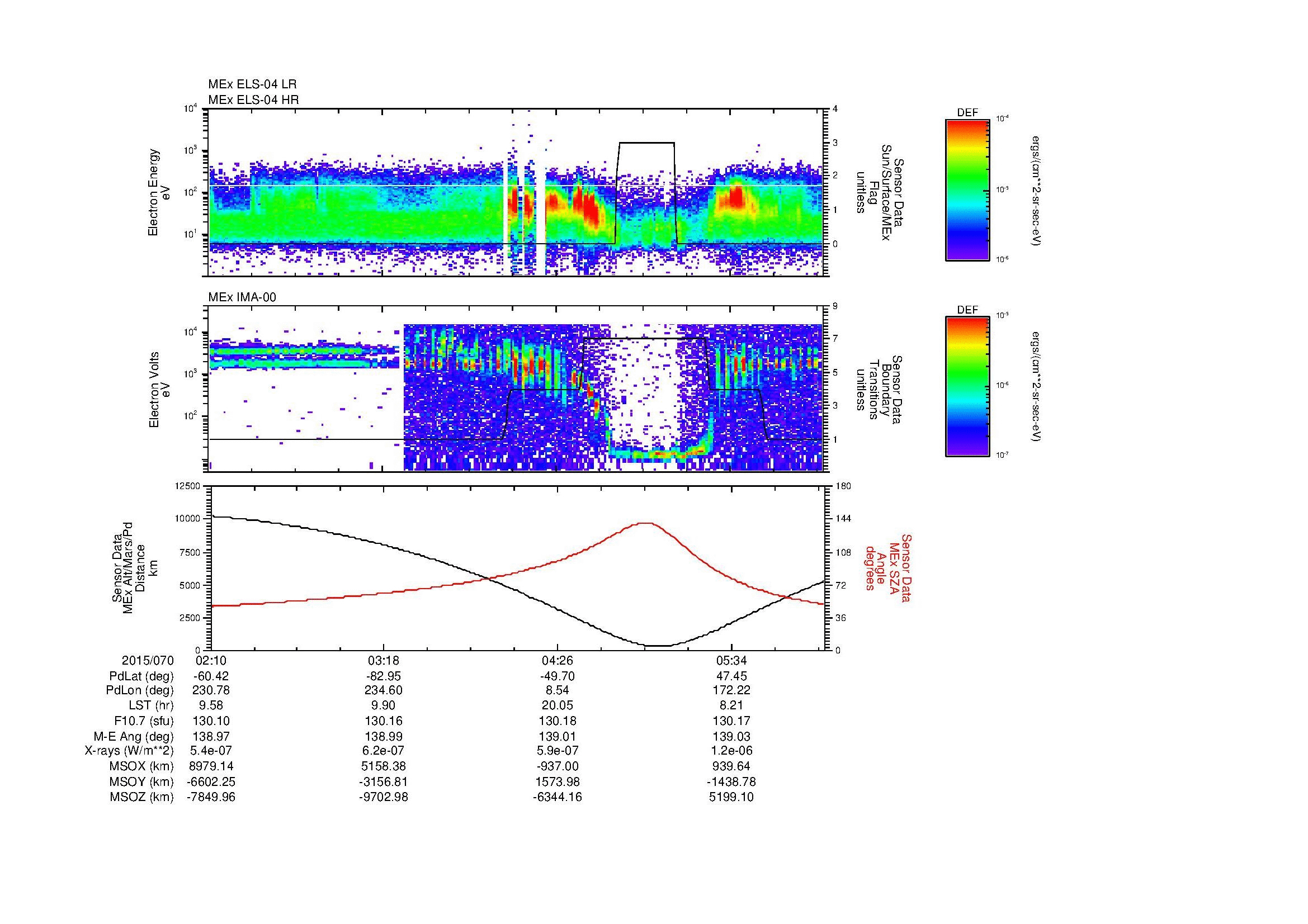Click the PdLon value 234.60
The height and width of the screenshot is (924, 1308).
pyautogui.click(x=384, y=690)
